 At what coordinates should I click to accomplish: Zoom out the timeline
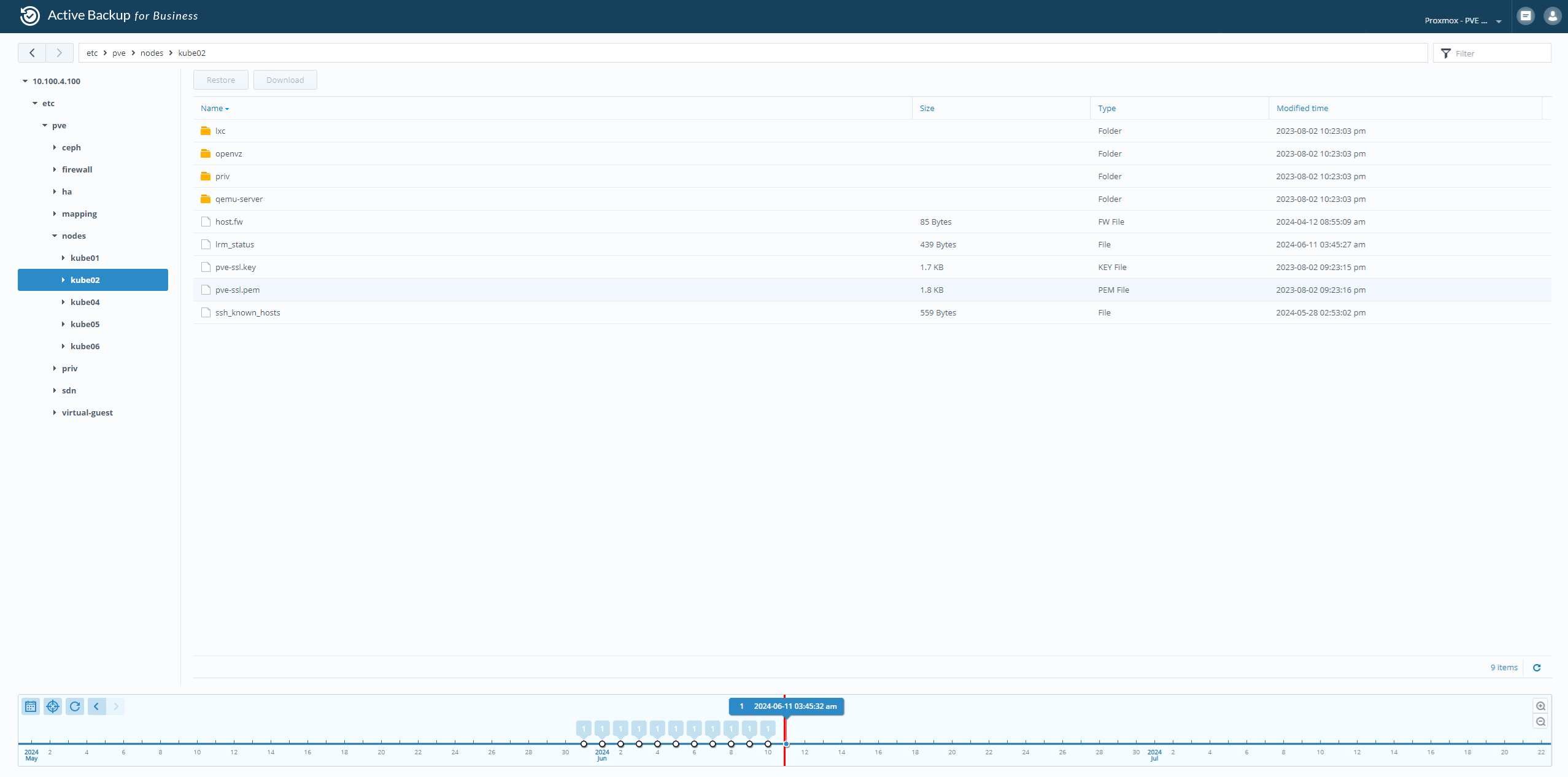pyautogui.click(x=1540, y=722)
